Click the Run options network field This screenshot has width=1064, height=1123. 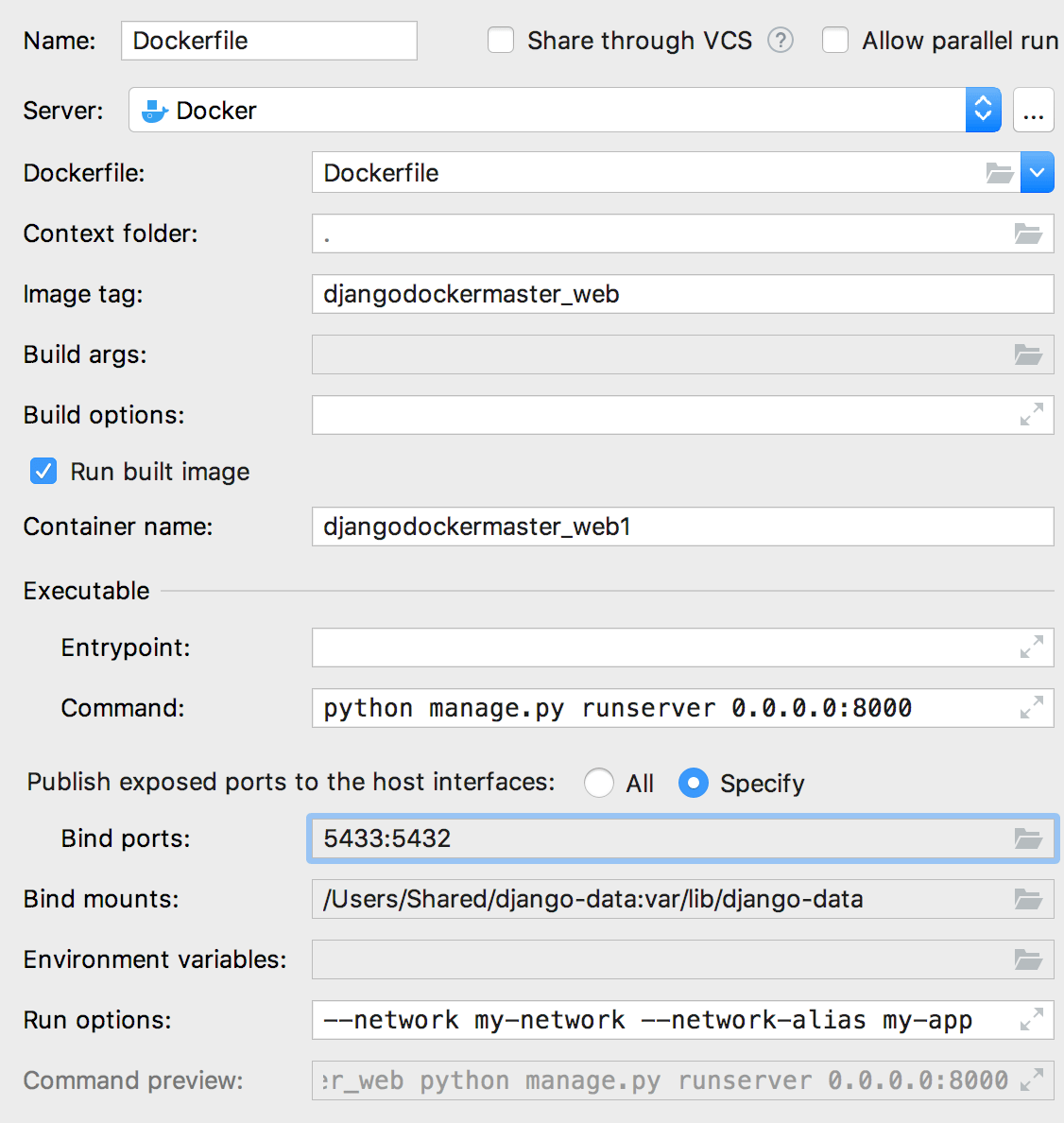coord(683,1020)
